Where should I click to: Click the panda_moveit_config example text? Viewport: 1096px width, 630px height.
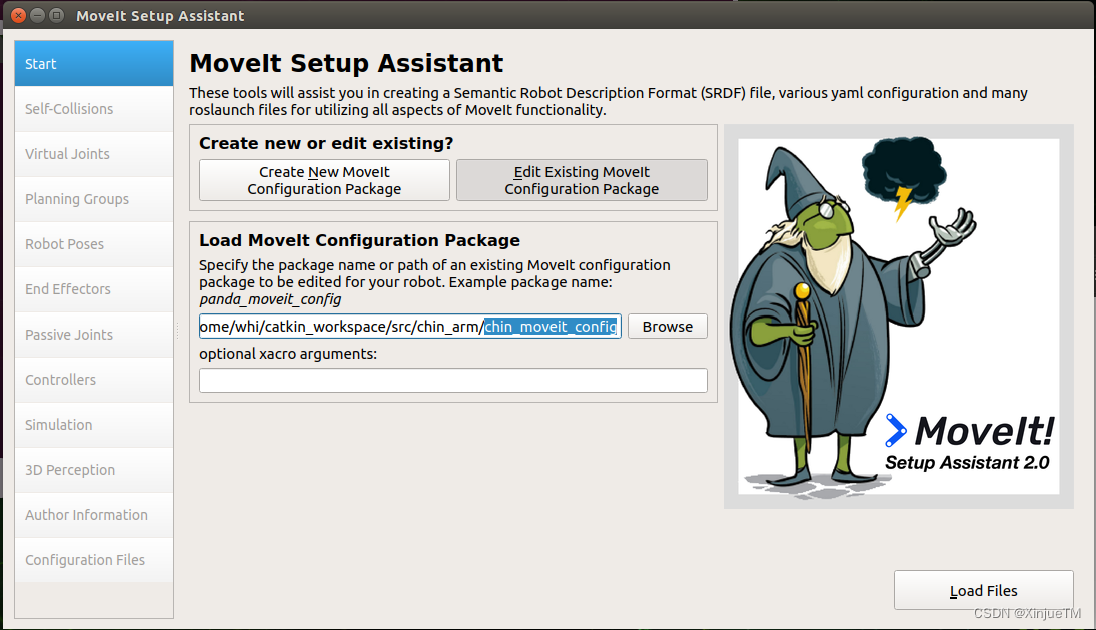pos(270,299)
